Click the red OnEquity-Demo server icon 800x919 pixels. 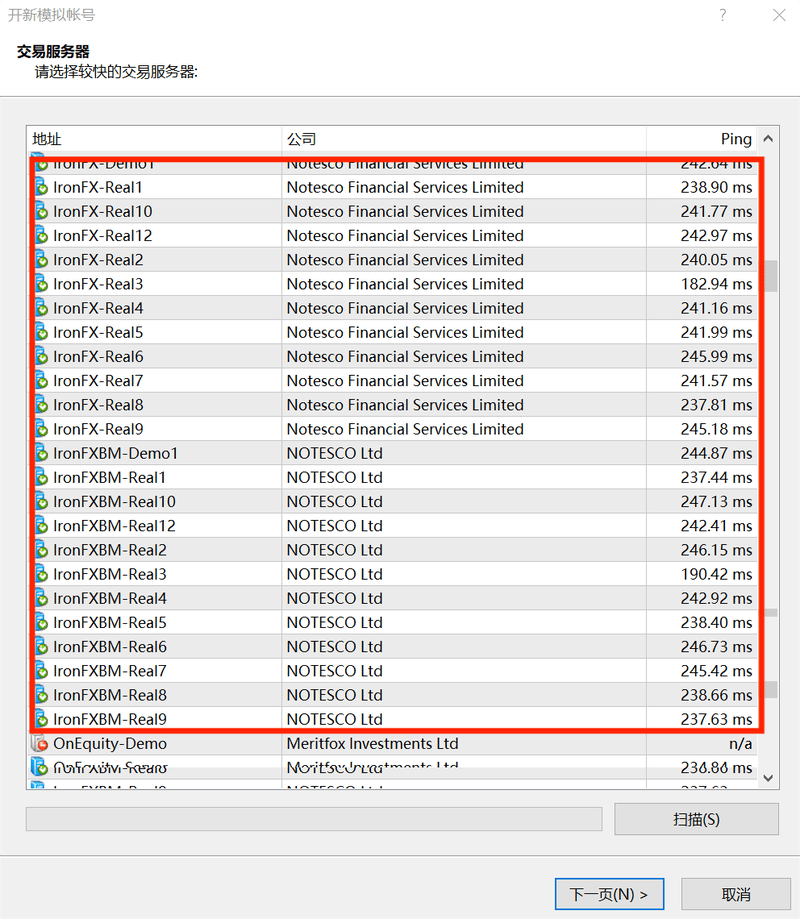coord(40,743)
